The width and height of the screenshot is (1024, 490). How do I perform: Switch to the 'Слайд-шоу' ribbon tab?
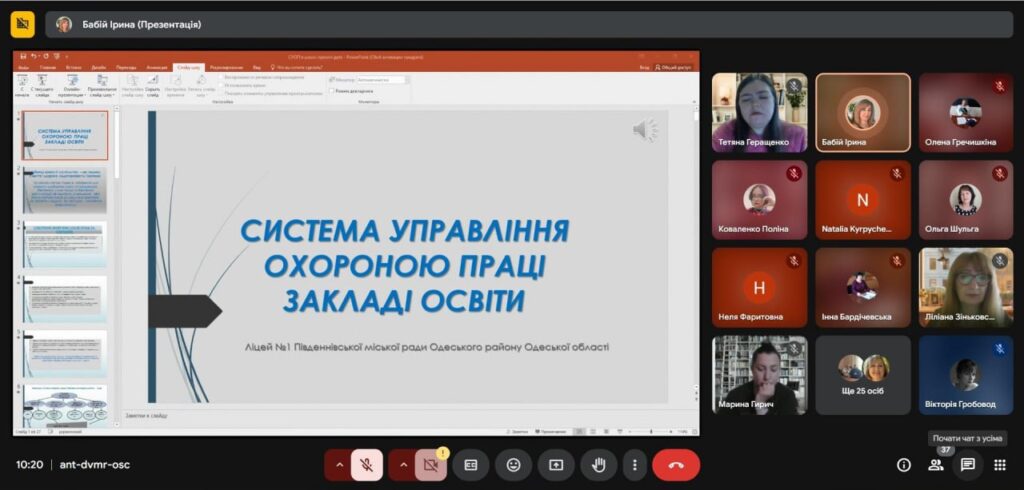point(187,67)
